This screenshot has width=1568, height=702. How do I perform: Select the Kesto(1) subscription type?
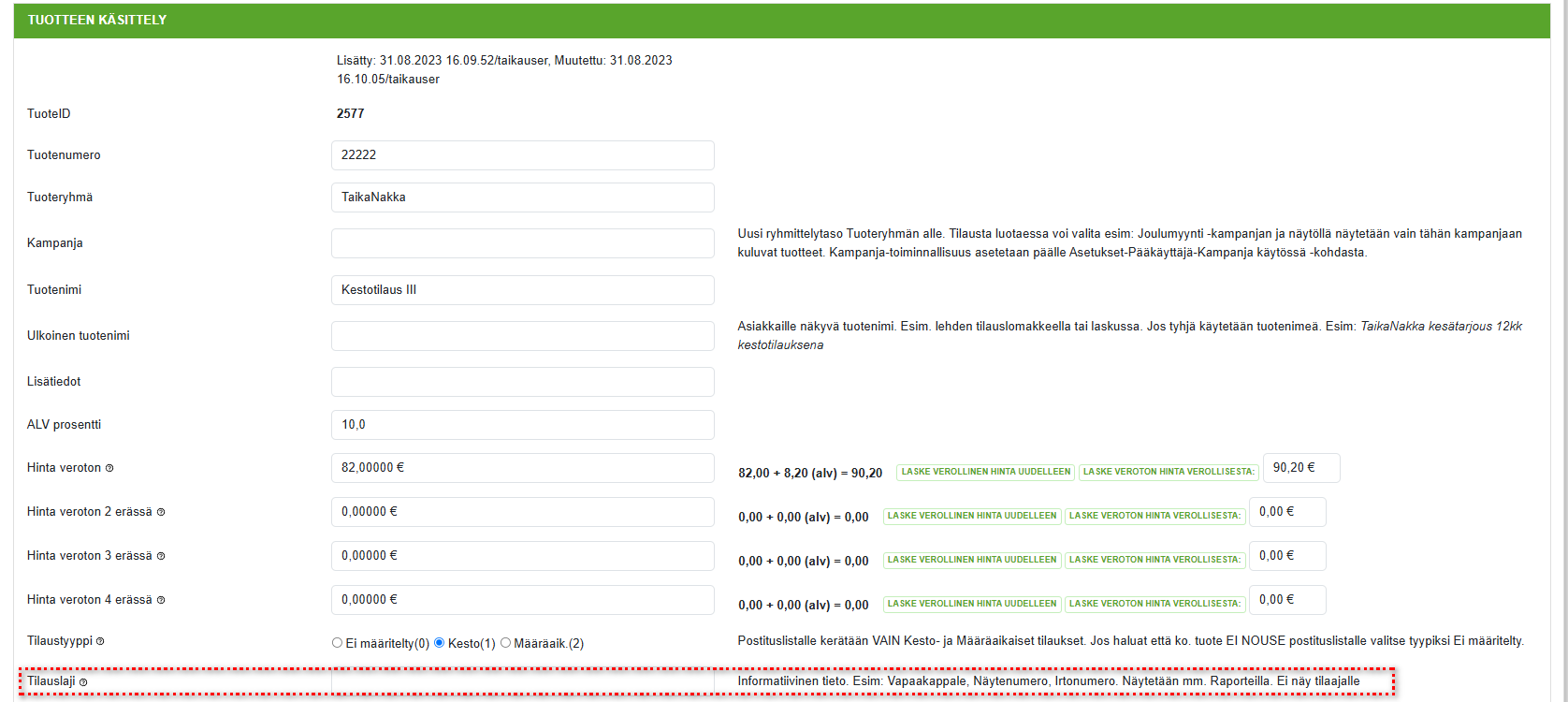[x=439, y=643]
